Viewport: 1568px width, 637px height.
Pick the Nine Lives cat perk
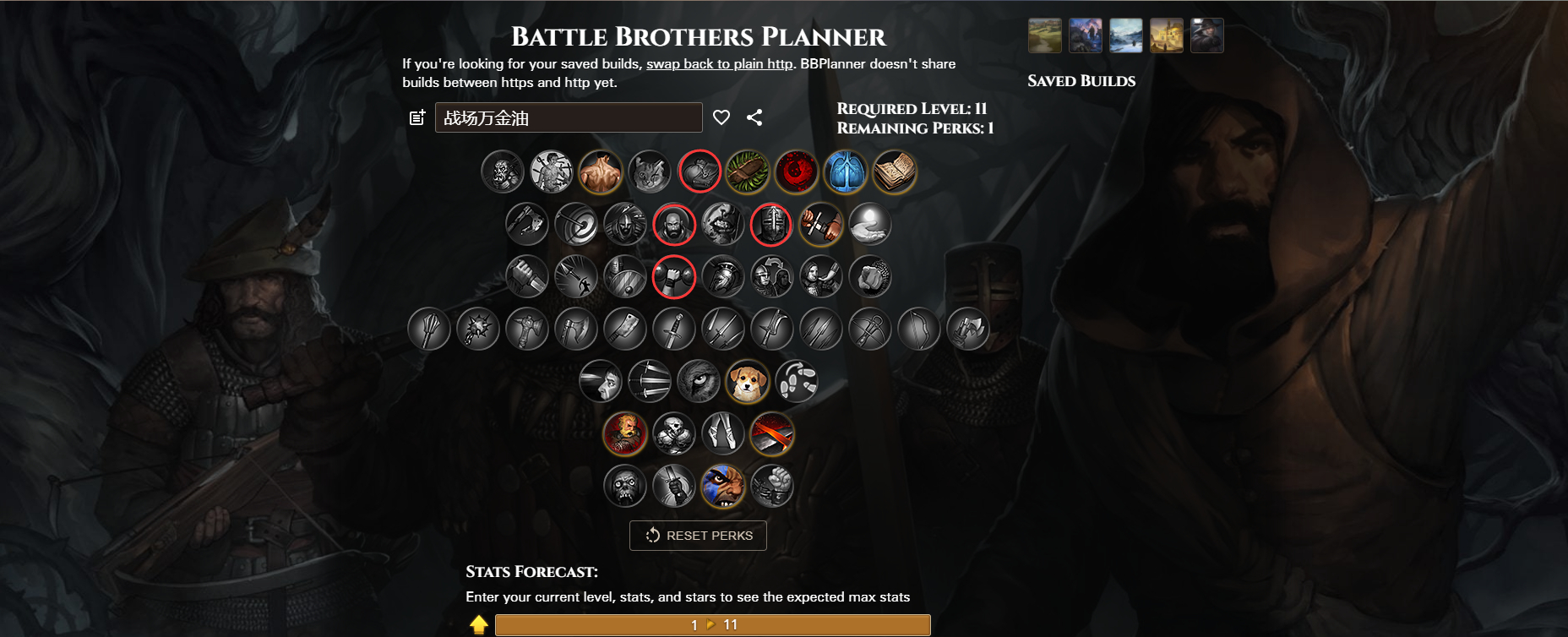[x=650, y=172]
